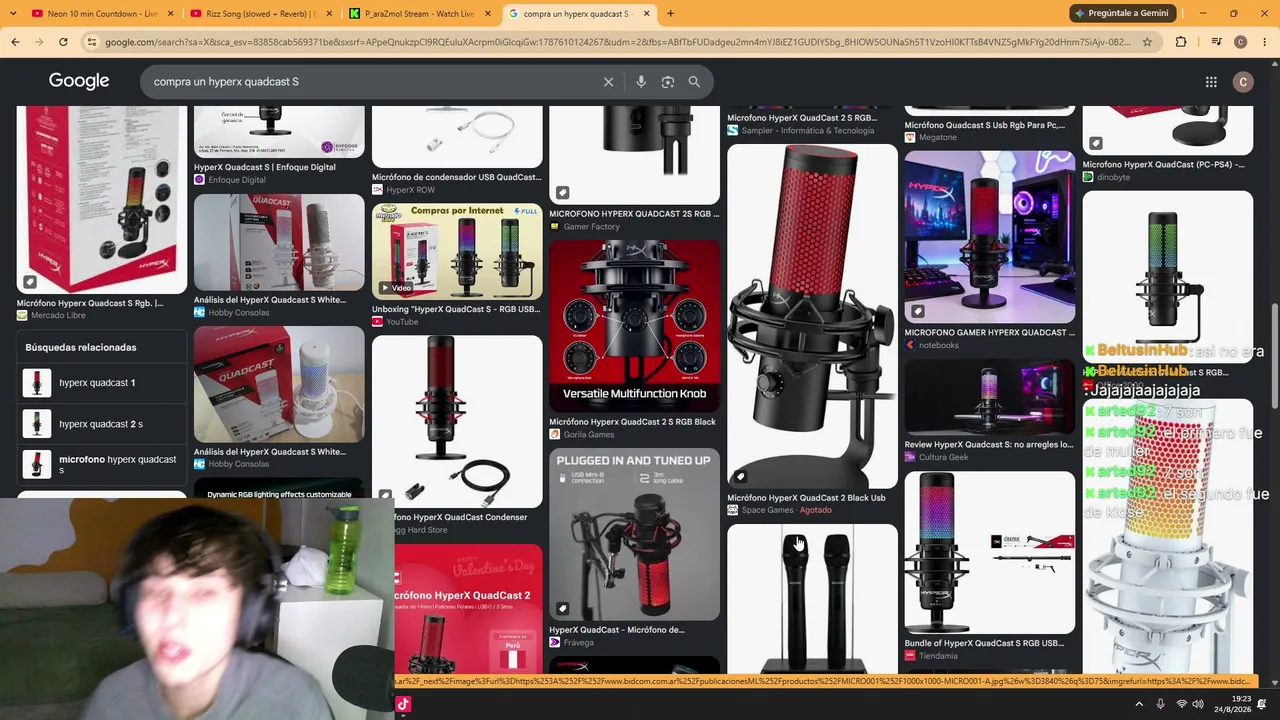Open related search 'microfono hyperx quadcast s'
The image size is (1280, 720).
[102, 465]
